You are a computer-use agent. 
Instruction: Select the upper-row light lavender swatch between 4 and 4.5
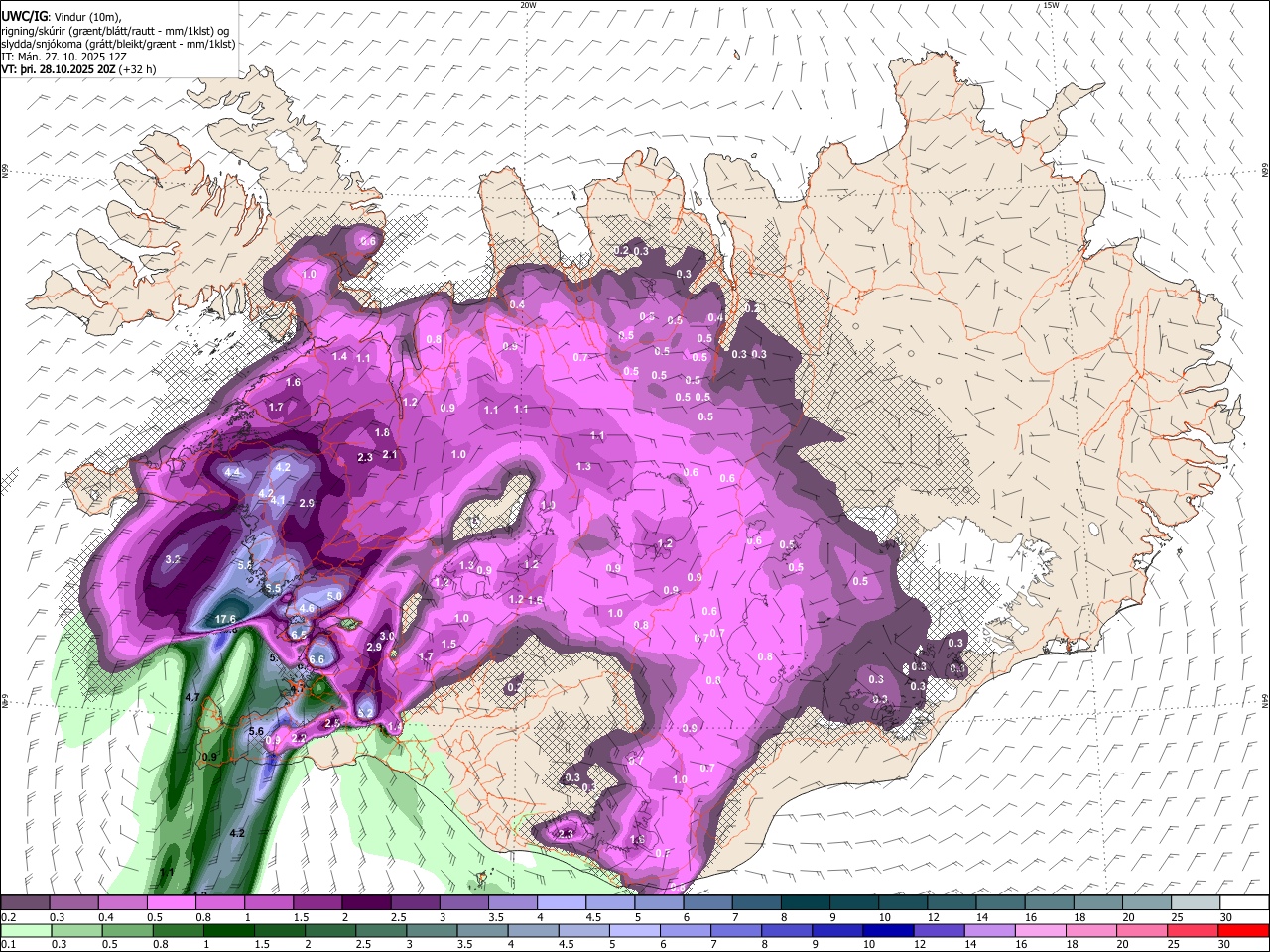(x=562, y=903)
